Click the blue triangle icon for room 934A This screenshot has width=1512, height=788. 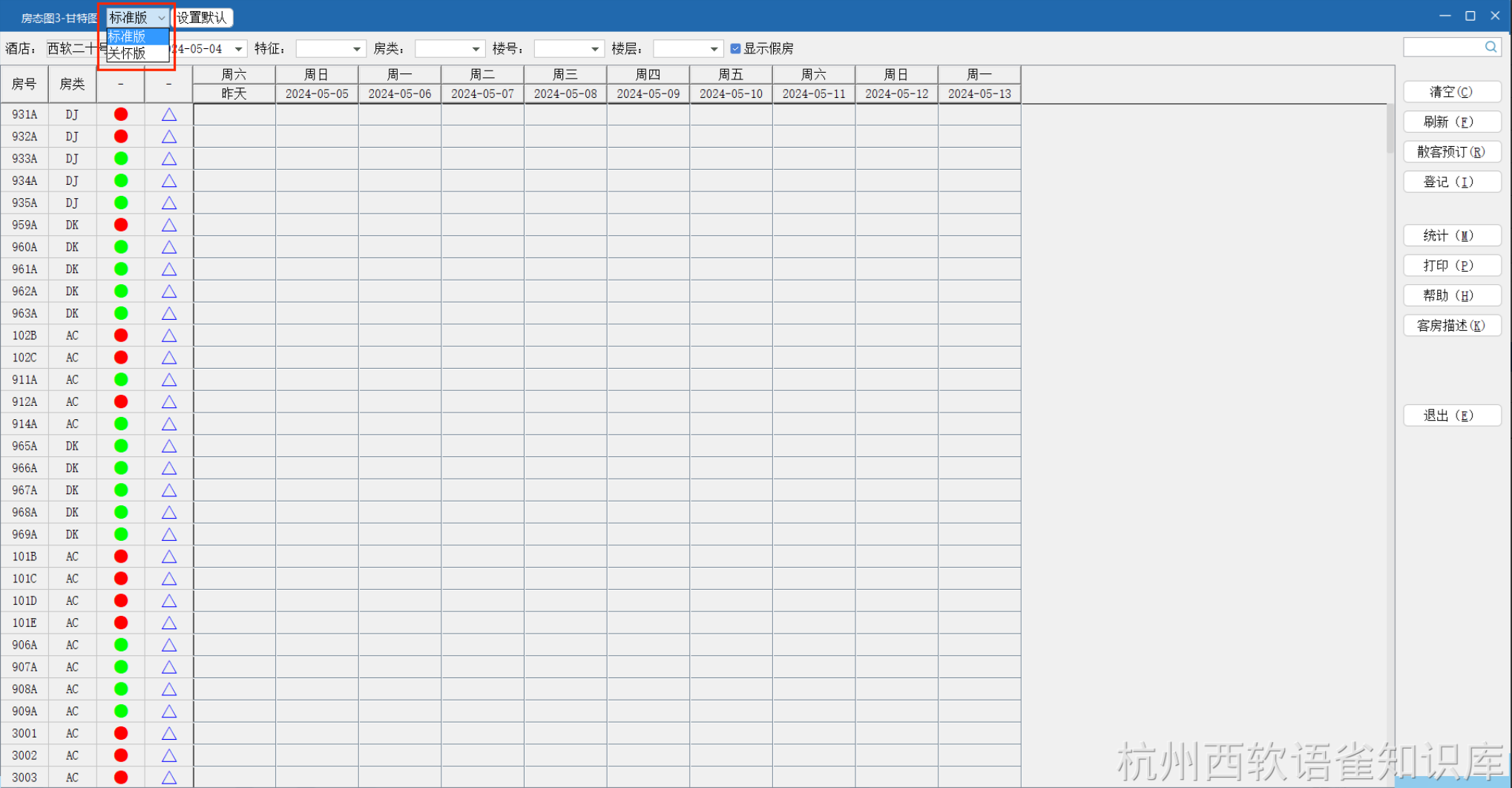pyautogui.click(x=169, y=181)
